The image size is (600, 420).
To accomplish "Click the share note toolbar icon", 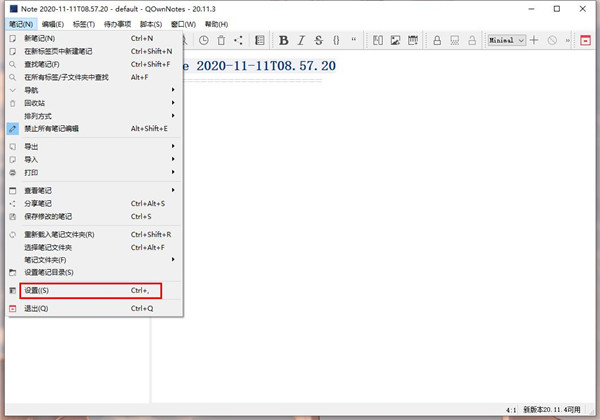I will [237, 40].
